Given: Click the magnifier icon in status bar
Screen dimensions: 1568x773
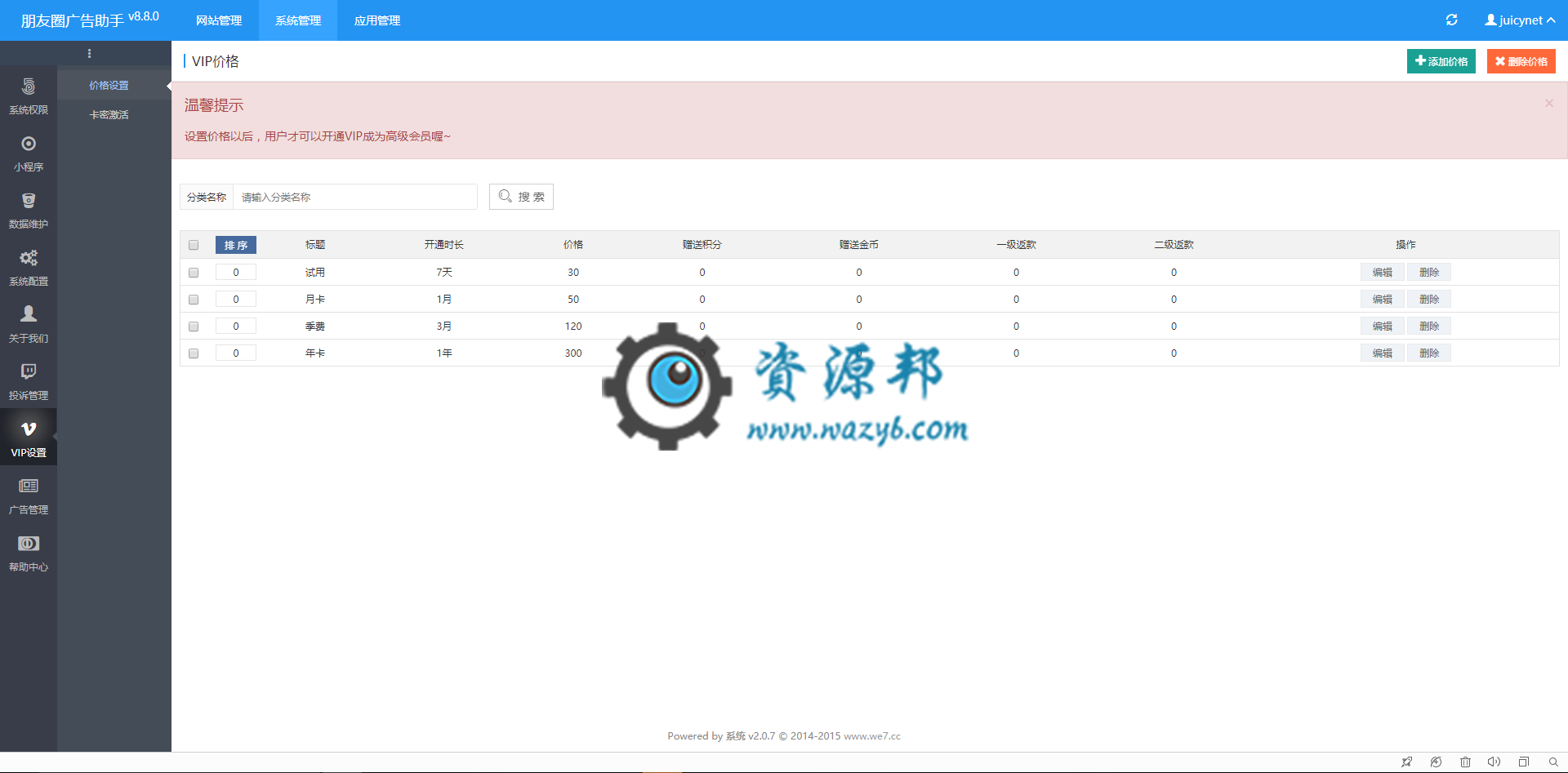Looking at the screenshot, I should (x=1552, y=762).
